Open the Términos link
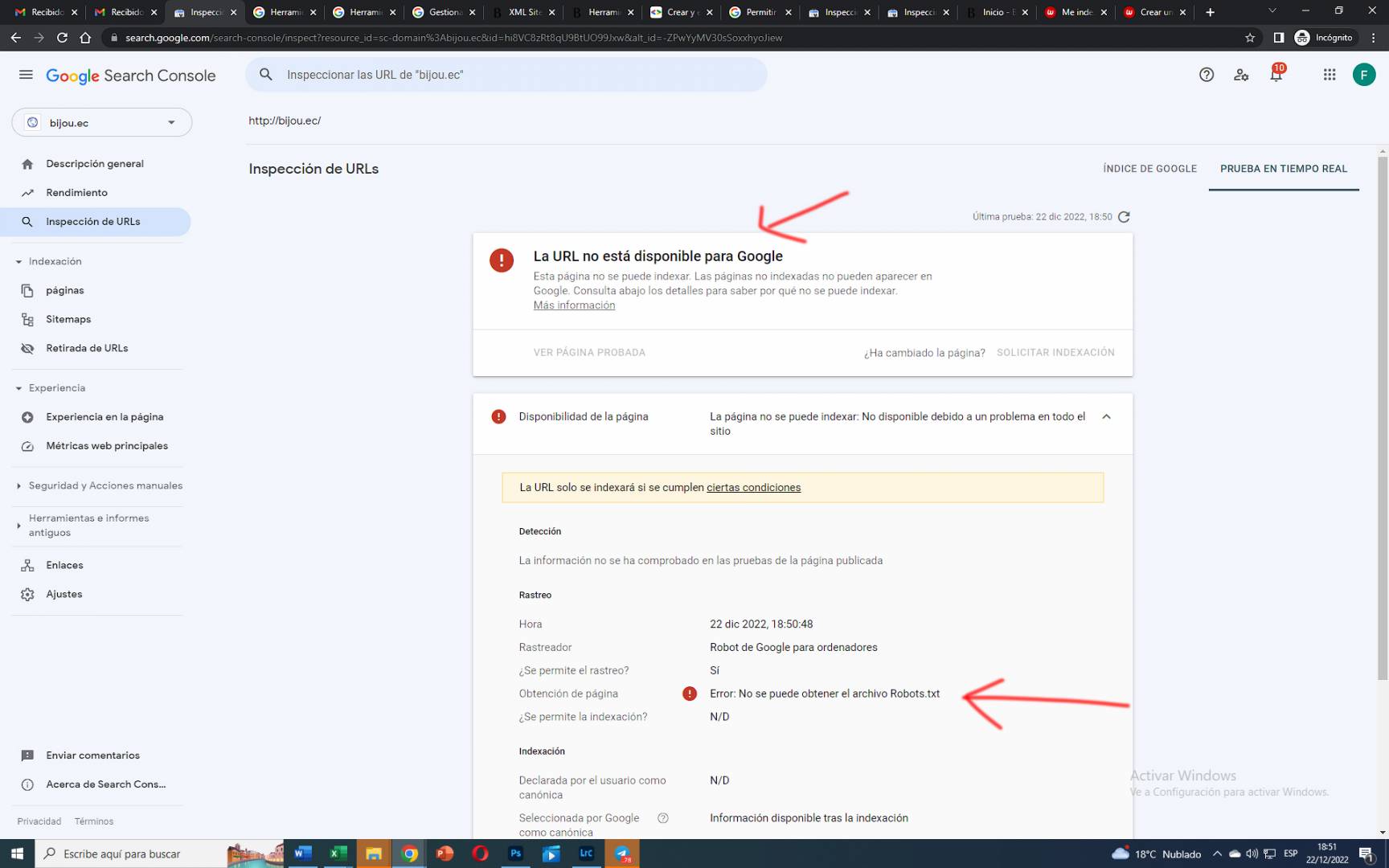Image resolution: width=1389 pixels, height=868 pixels. tap(94, 821)
